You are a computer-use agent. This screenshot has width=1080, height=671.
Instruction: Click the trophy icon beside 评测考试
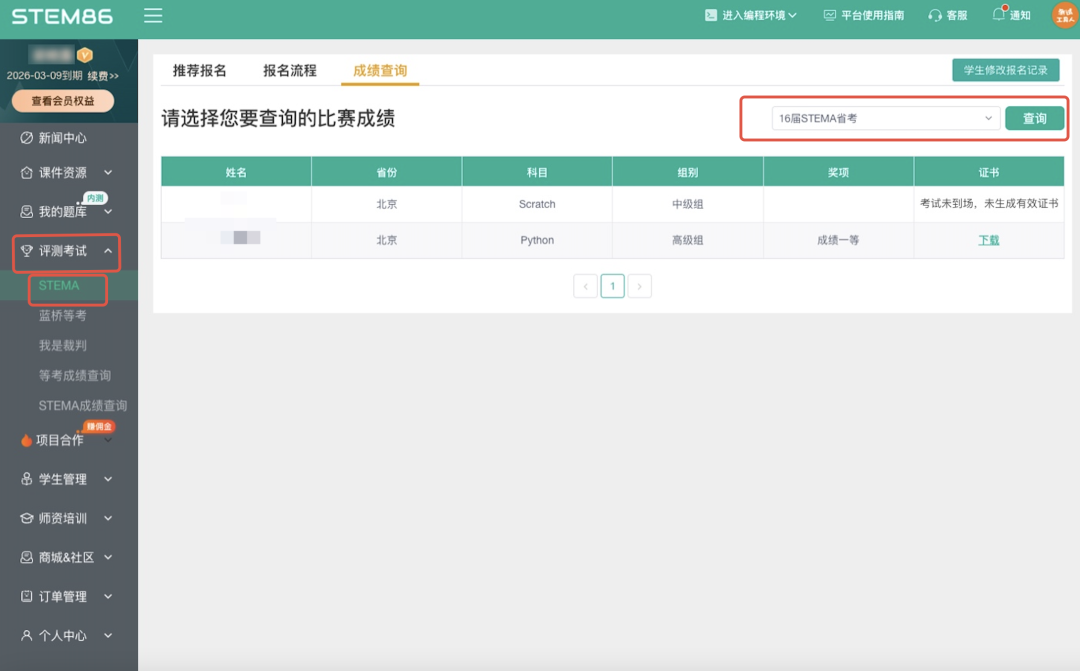click(27, 251)
